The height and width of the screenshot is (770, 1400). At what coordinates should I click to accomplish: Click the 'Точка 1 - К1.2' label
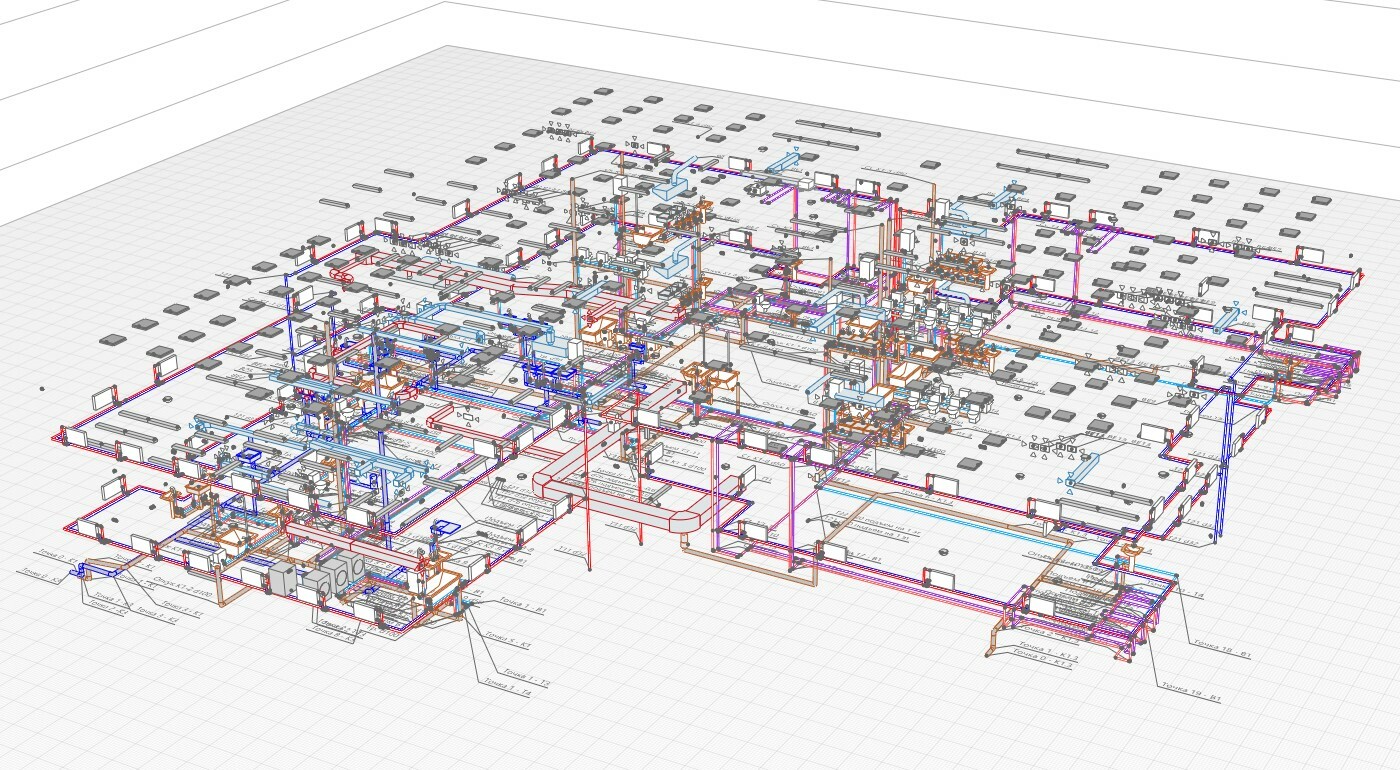click(1048, 651)
